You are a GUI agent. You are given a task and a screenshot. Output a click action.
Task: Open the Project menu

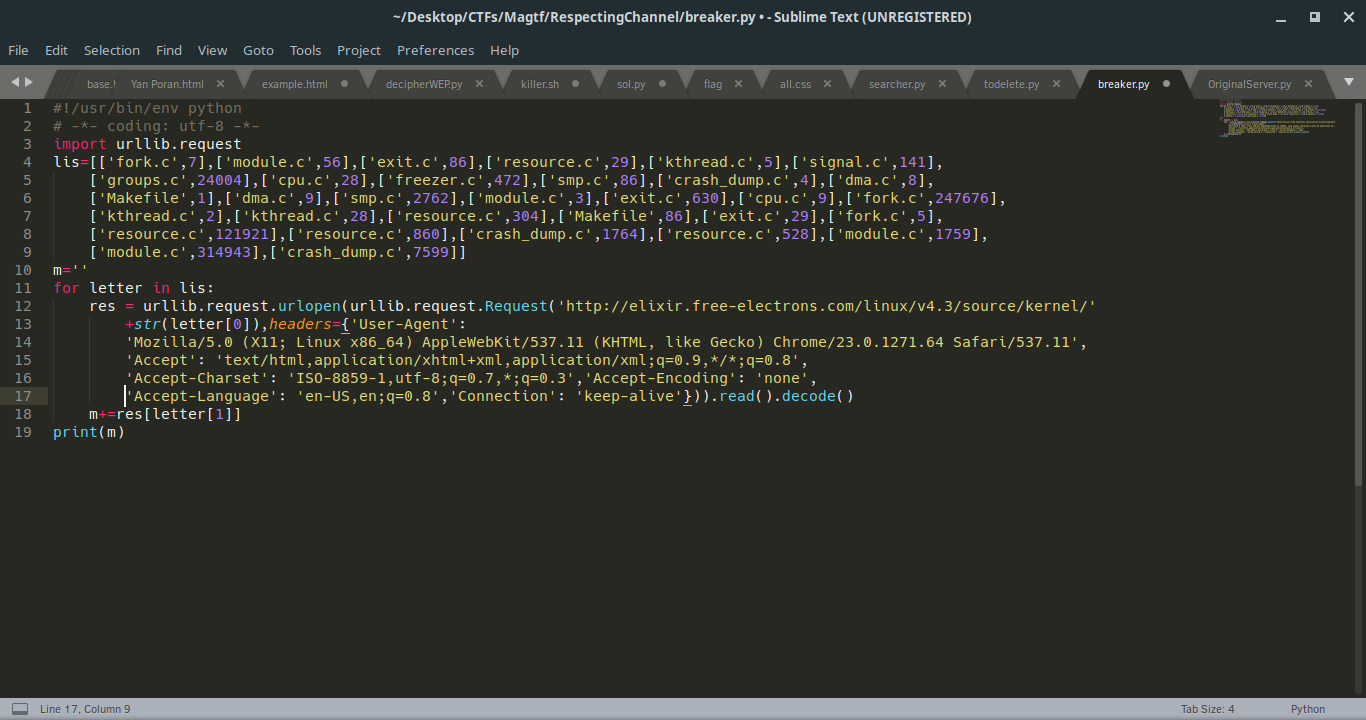359,50
